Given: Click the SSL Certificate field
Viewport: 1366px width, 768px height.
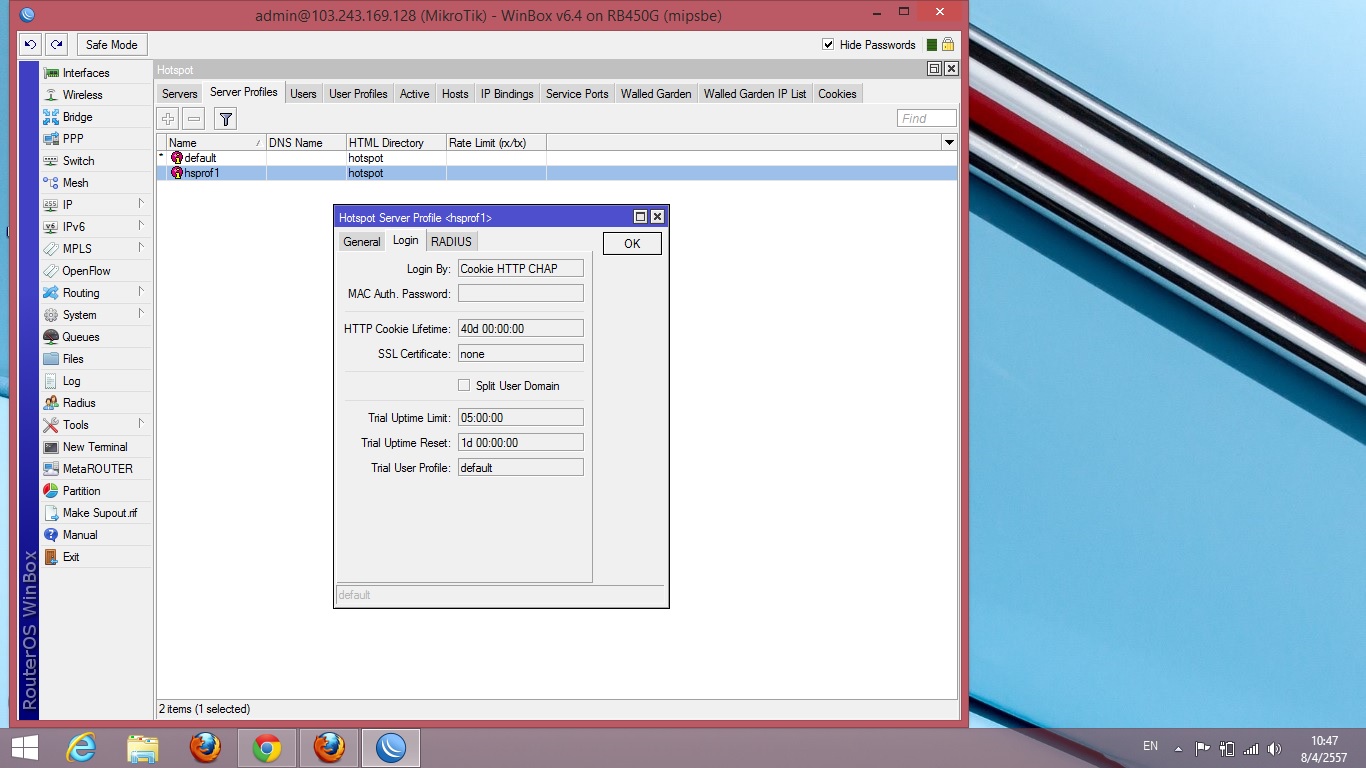Looking at the screenshot, I should (x=520, y=354).
